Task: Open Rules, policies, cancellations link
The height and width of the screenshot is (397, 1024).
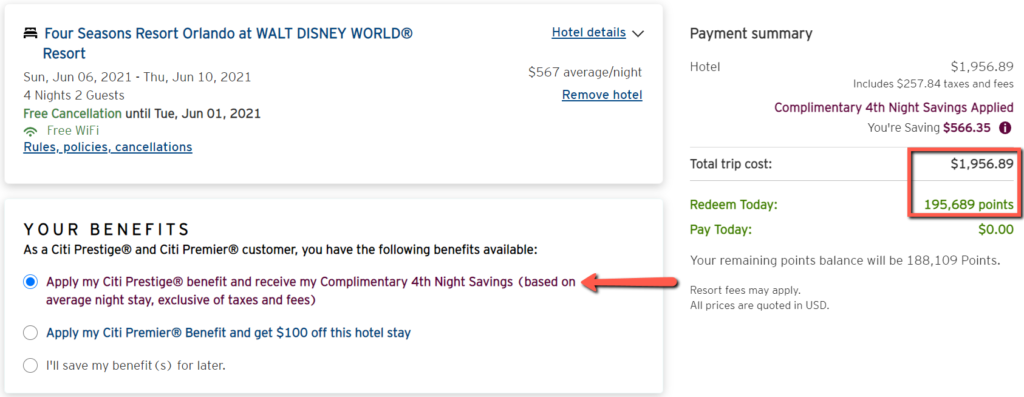Action: tap(108, 147)
